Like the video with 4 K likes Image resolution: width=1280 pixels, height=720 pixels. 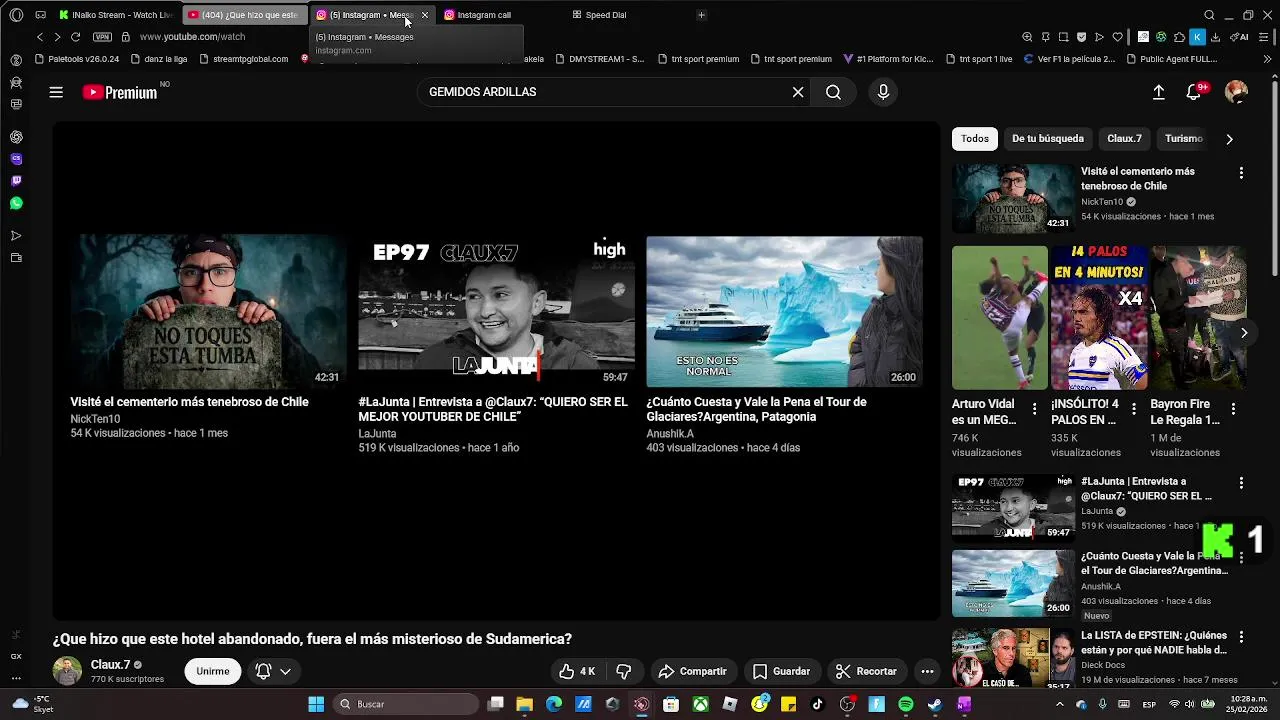tap(577, 671)
